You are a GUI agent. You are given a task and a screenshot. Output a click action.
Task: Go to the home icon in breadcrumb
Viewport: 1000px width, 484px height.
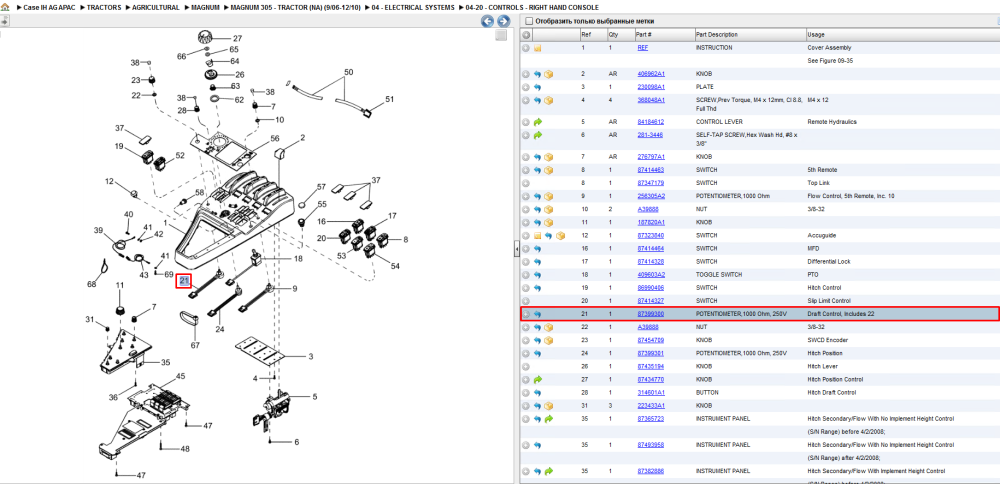pos(5,7)
